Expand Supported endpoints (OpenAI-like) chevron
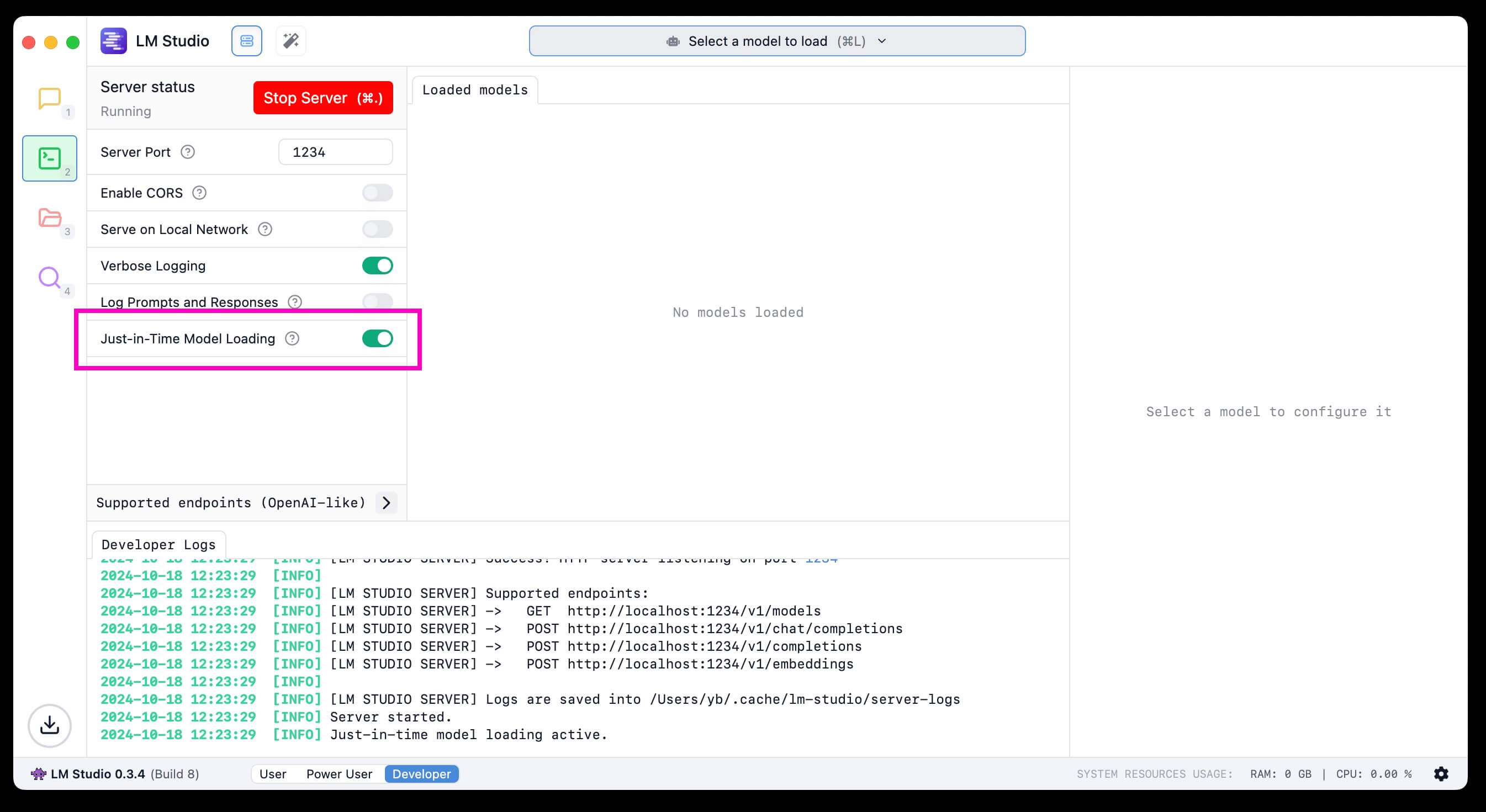This screenshot has height=812, width=1486. tap(386, 503)
